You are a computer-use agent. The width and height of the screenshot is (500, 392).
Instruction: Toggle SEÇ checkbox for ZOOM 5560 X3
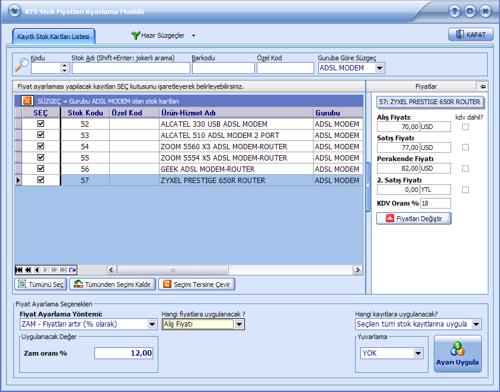coord(41,146)
